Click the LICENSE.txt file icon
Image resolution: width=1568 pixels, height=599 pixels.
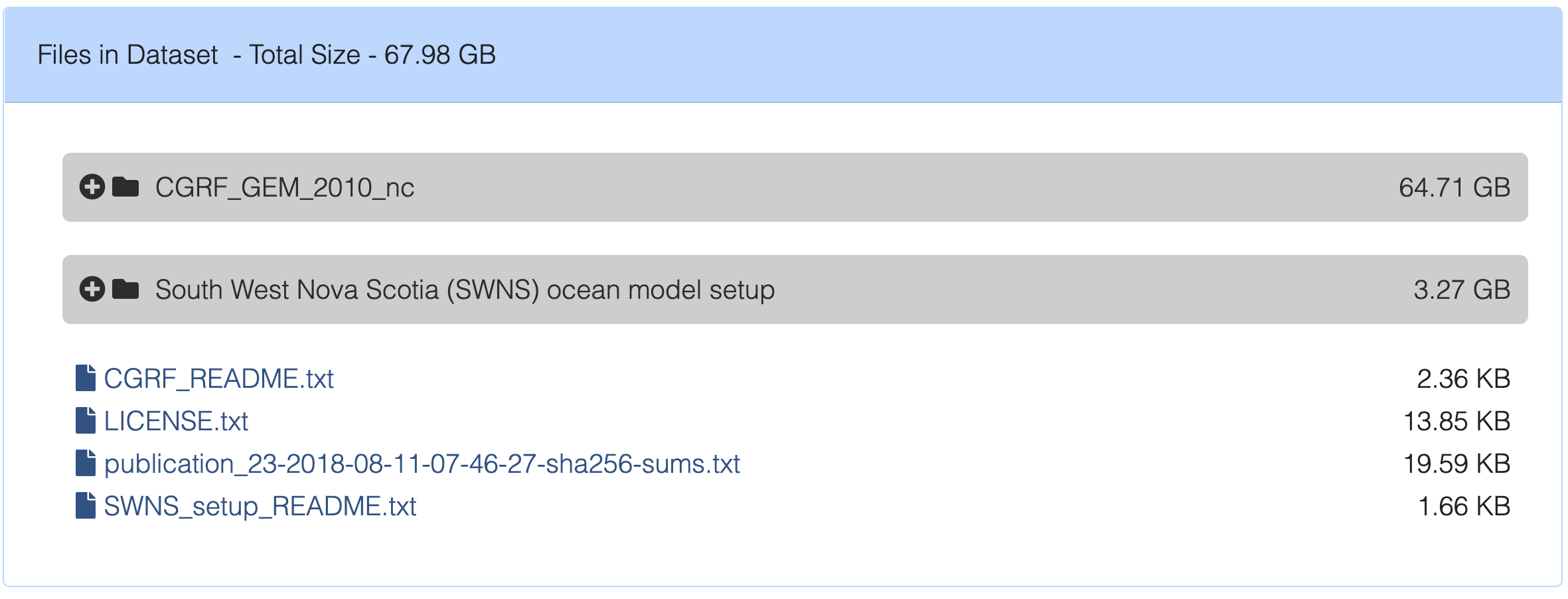click(x=86, y=420)
